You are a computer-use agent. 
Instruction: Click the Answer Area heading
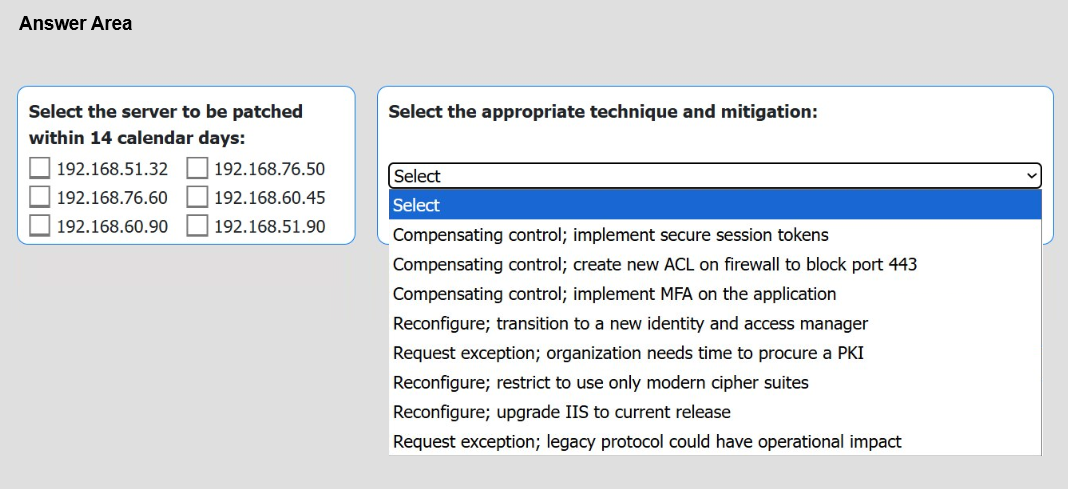tap(76, 23)
